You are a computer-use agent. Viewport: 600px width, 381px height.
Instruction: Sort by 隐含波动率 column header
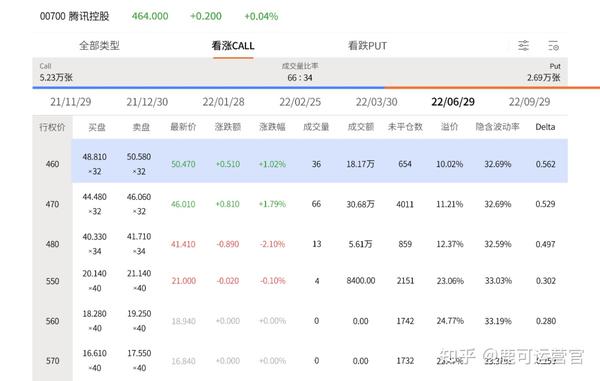tap(497, 127)
